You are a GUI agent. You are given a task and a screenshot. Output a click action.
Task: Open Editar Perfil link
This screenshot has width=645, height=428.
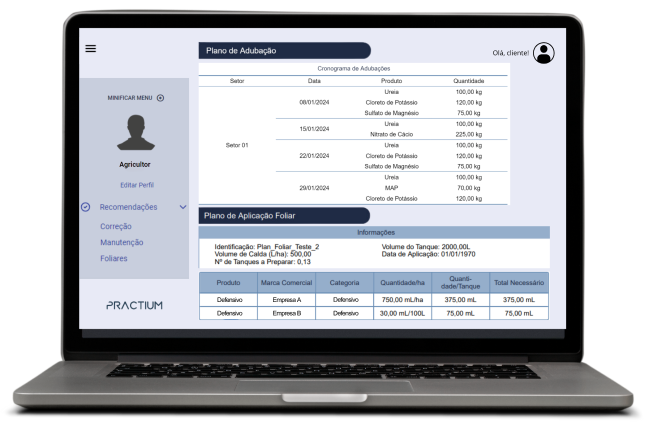(x=137, y=185)
